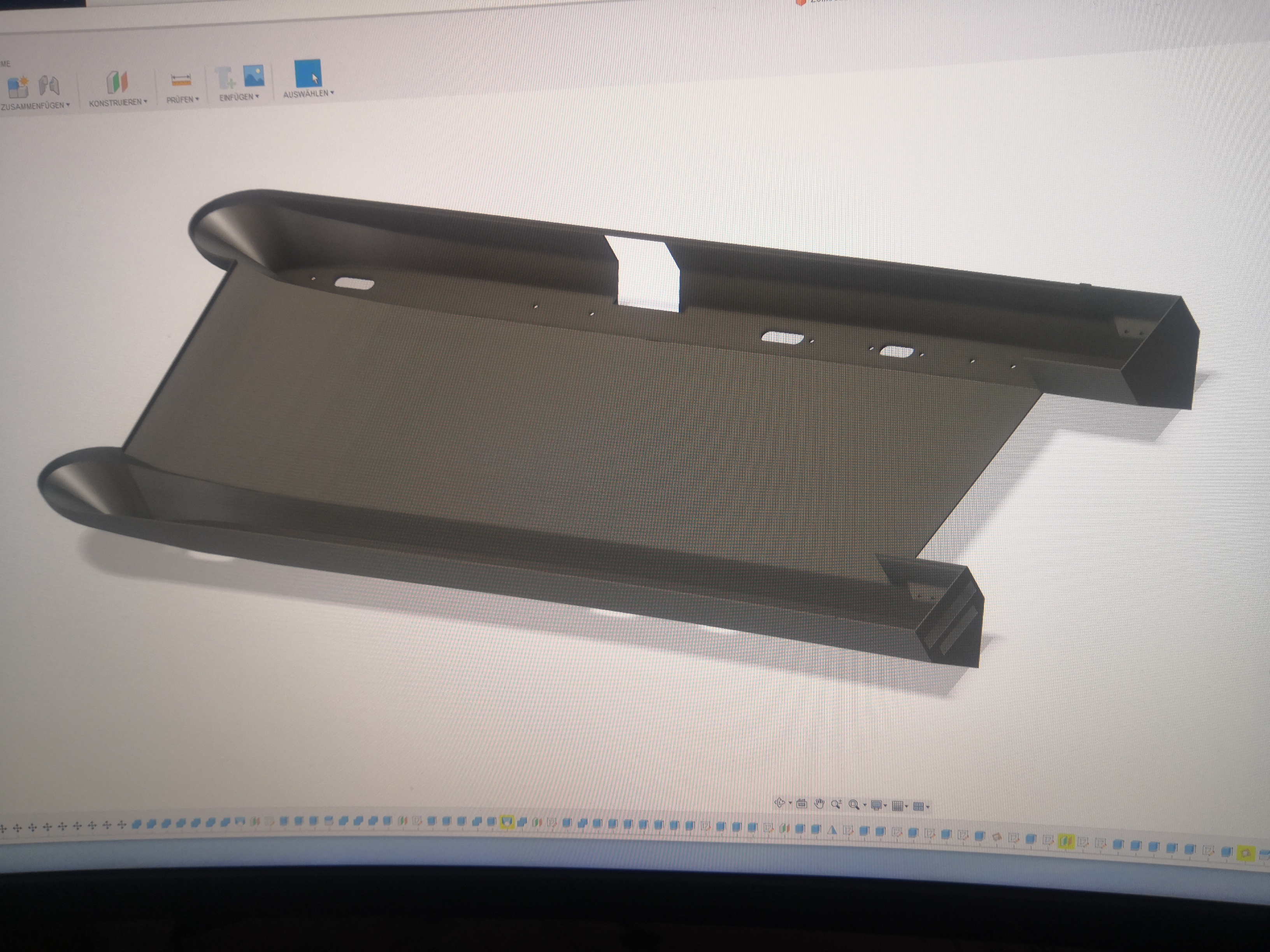Click the yellow-highlighted construction plane feature in timeline
Viewport: 1270px width, 952px height.
pos(1066,841)
